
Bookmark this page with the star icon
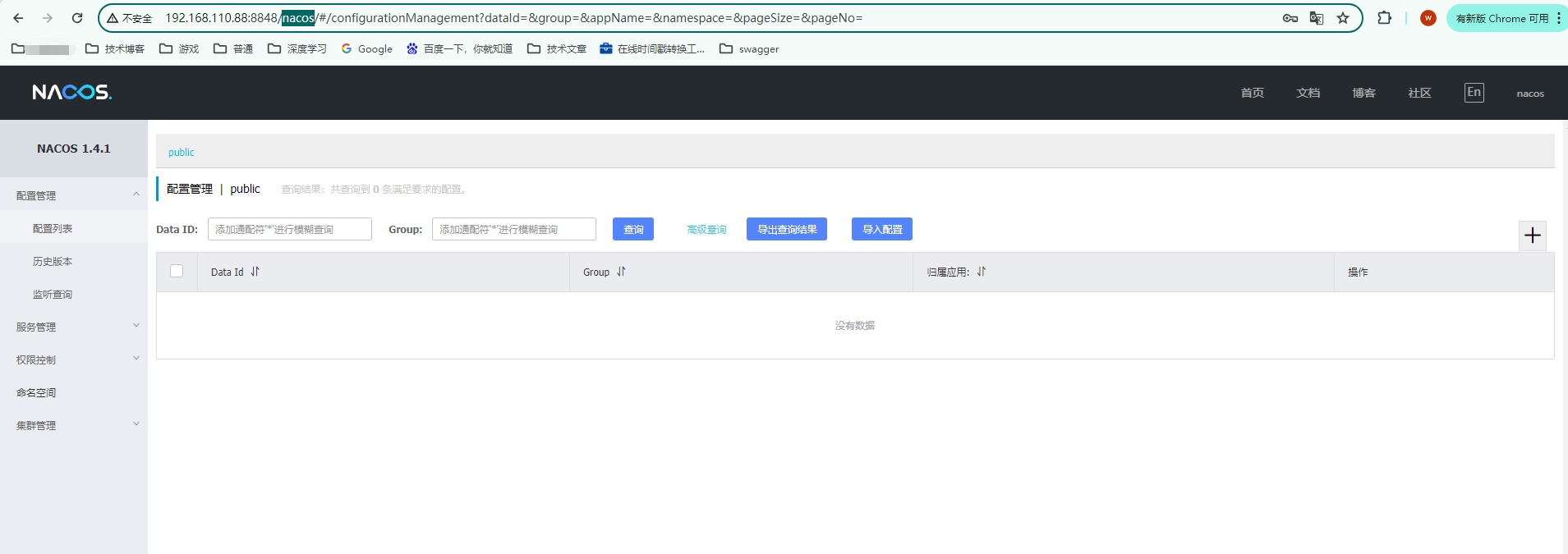click(1343, 18)
